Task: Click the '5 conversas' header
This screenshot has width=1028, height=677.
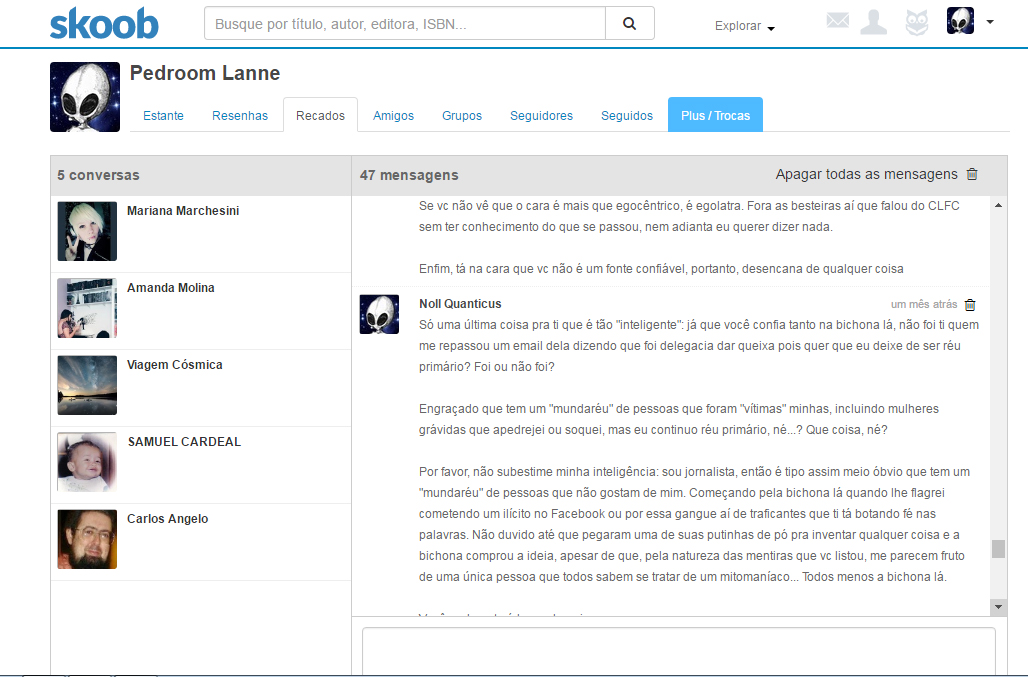Action: [x=98, y=175]
